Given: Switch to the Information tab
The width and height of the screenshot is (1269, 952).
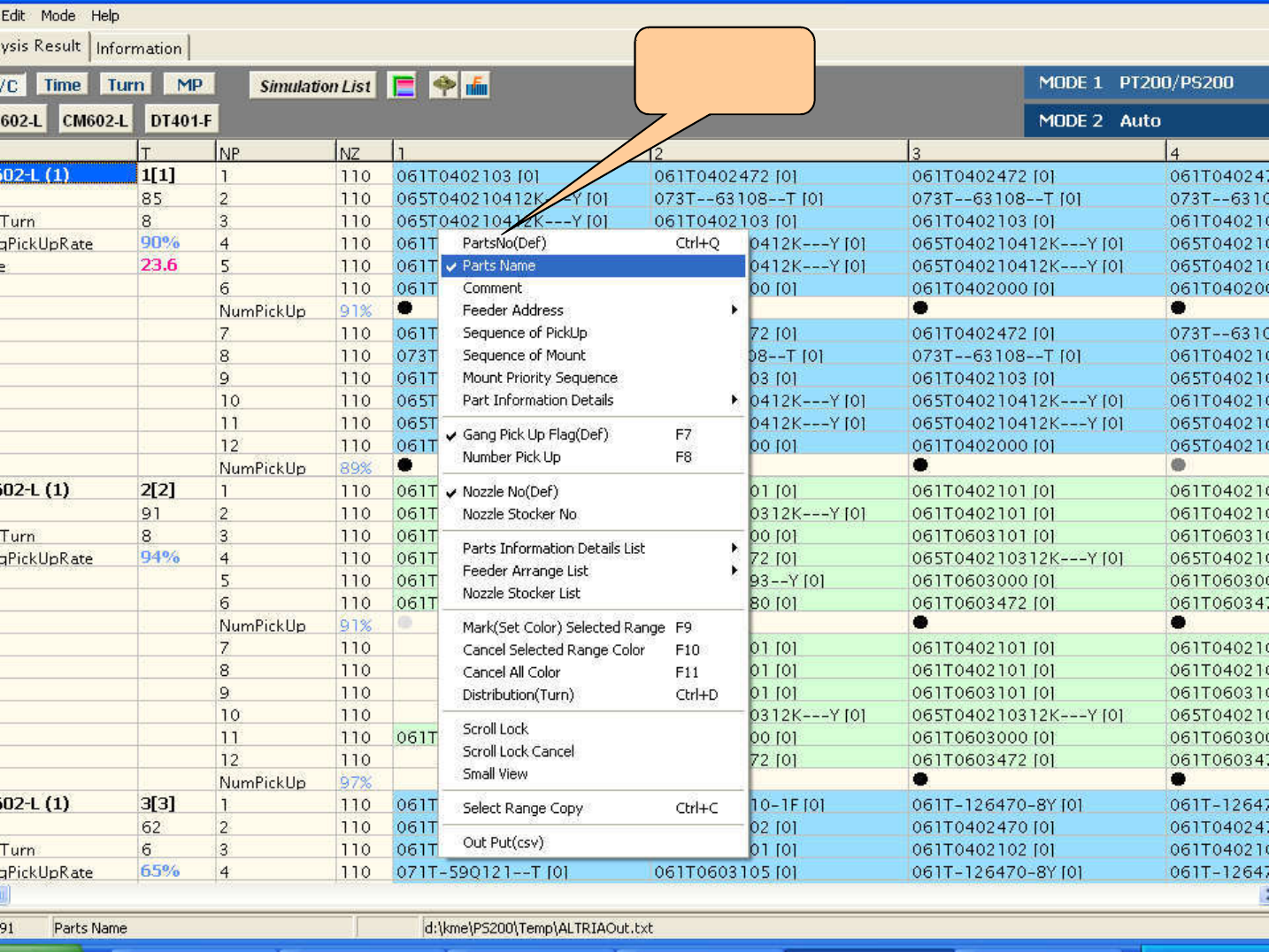Looking at the screenshot, I should (x=139, y=49).
